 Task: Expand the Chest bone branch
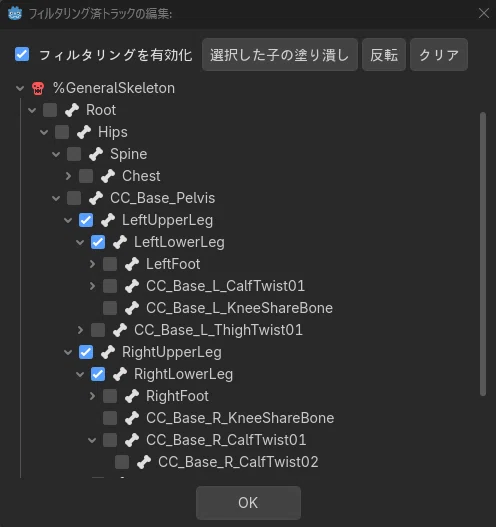pos(68,176)
